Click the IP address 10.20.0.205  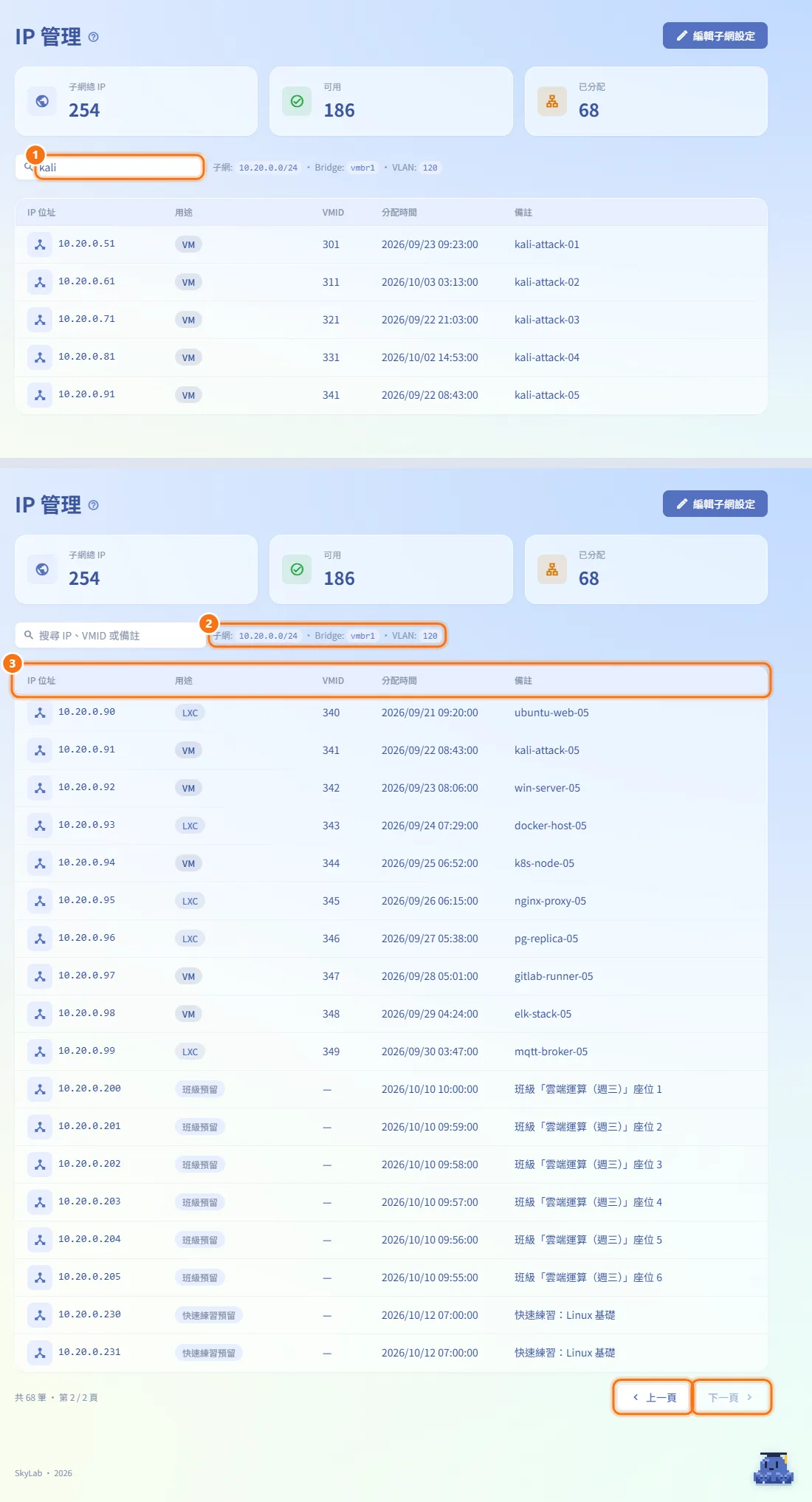pyautogui.click(x=89, y=1277)
